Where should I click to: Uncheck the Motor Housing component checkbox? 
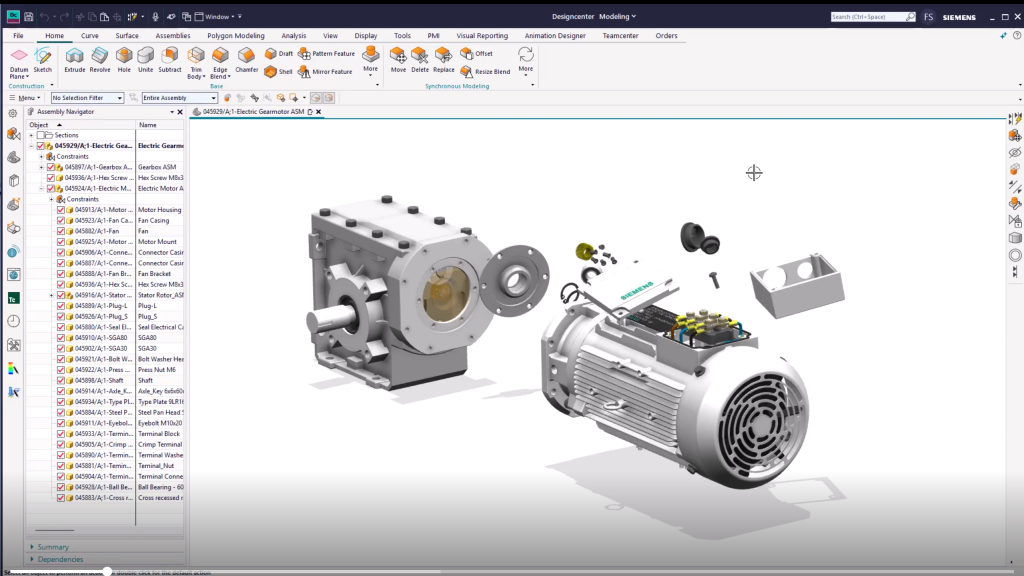click(61, 210)
